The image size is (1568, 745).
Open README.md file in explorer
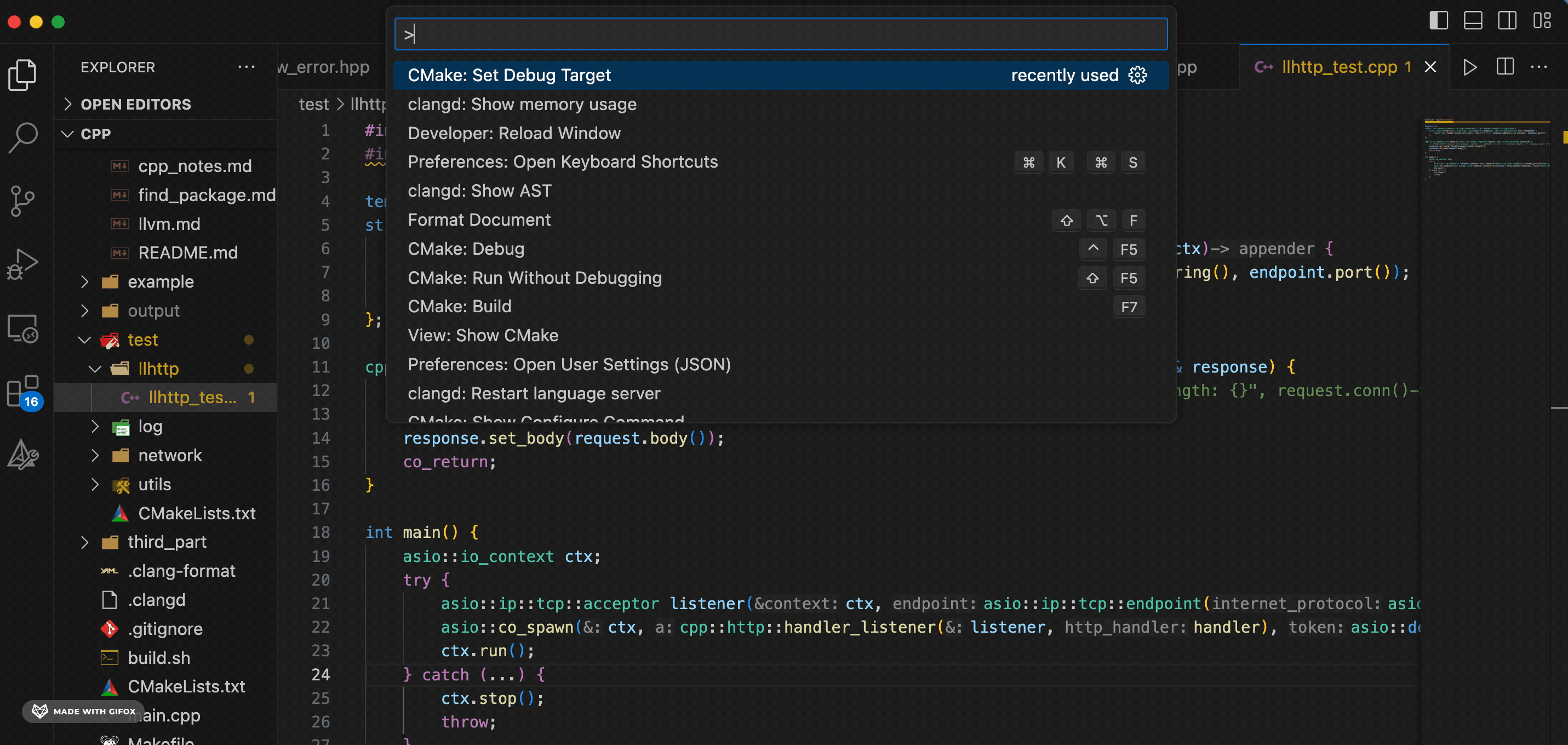(187, 253)
